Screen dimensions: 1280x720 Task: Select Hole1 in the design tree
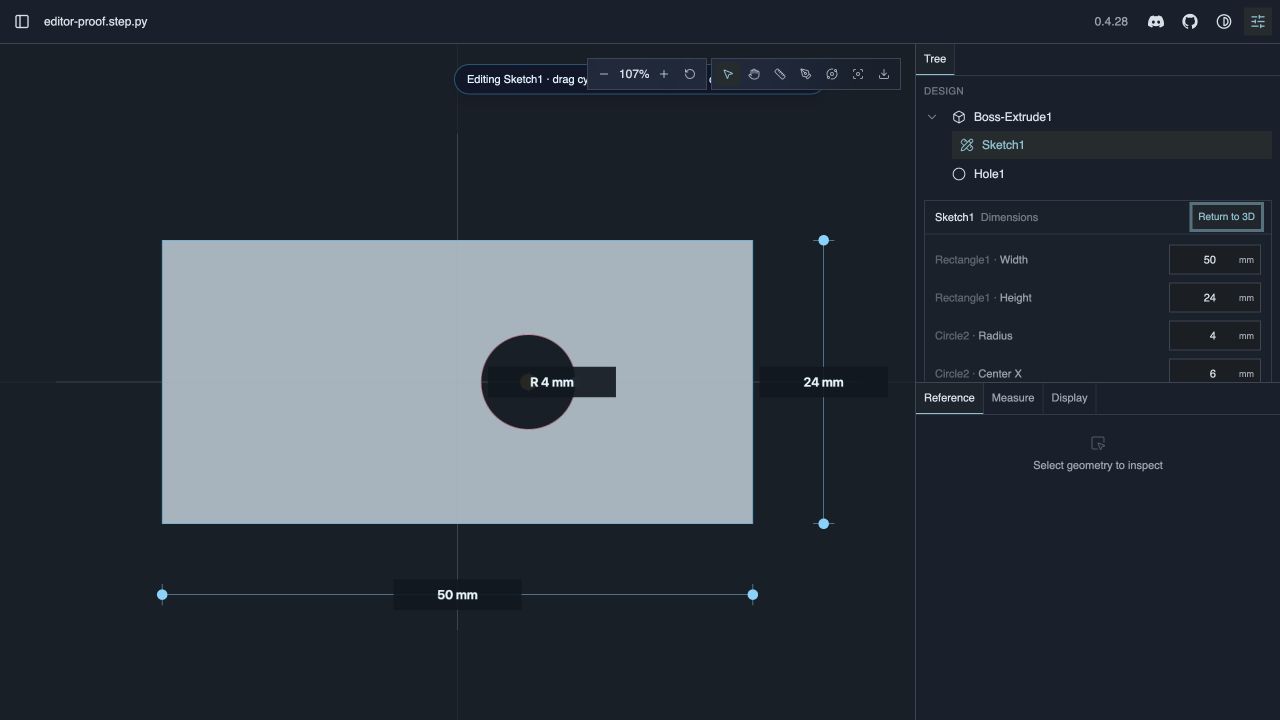click(x=989, y=174)
